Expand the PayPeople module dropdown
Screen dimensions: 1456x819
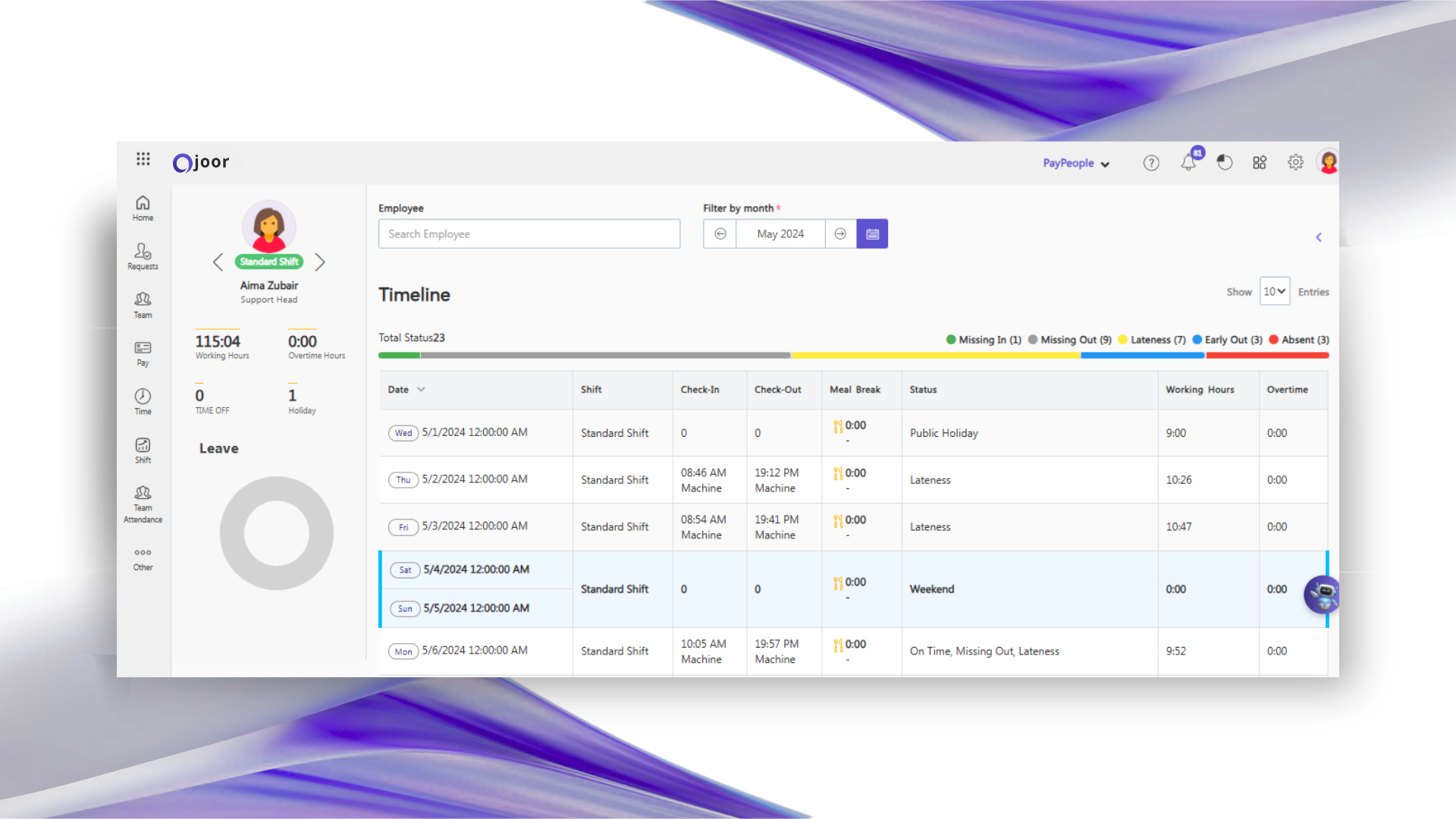pos(1075,163)
